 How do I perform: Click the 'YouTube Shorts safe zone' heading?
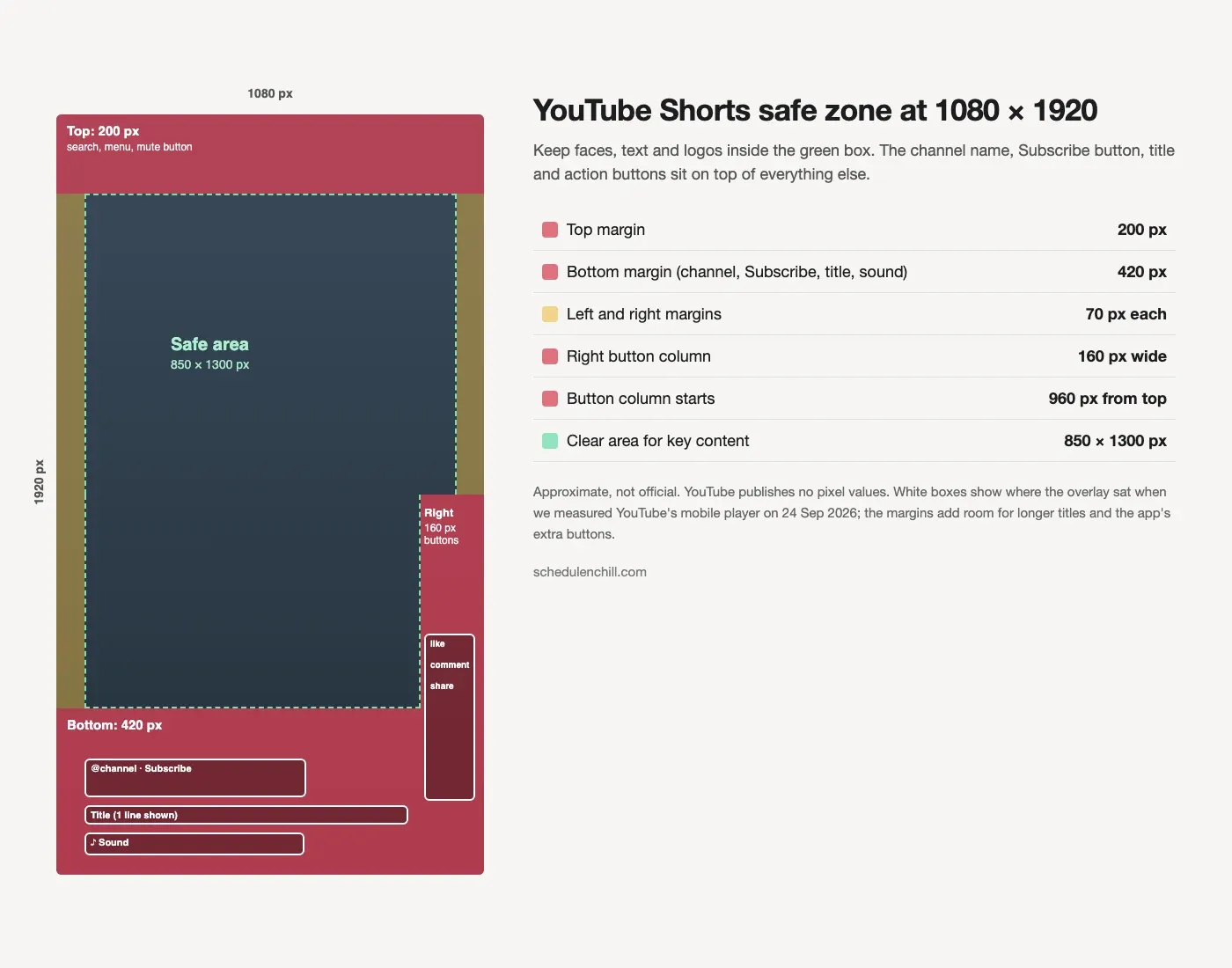pos(815,111)
